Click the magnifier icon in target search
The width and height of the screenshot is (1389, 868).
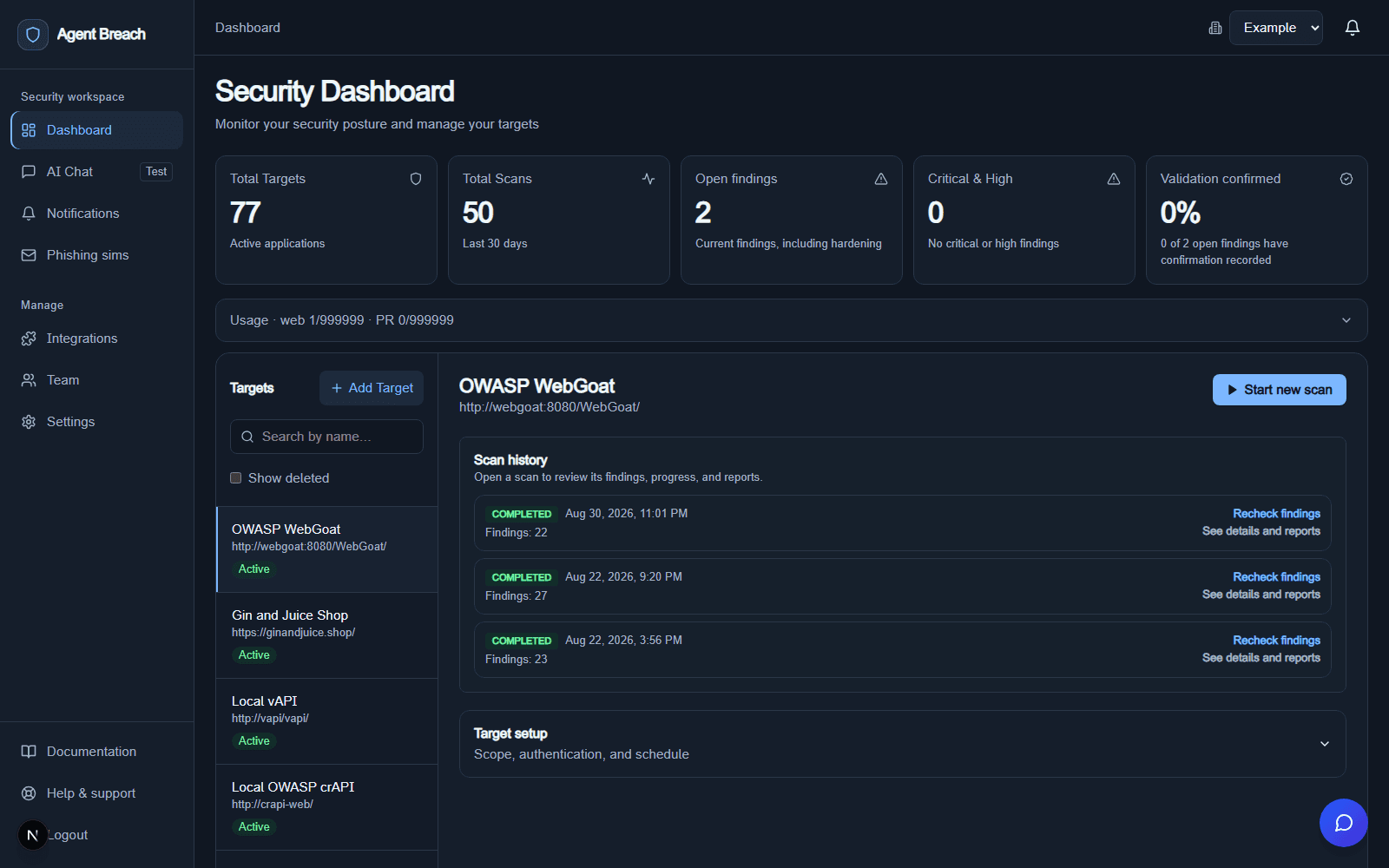click(x=247, y=437)
